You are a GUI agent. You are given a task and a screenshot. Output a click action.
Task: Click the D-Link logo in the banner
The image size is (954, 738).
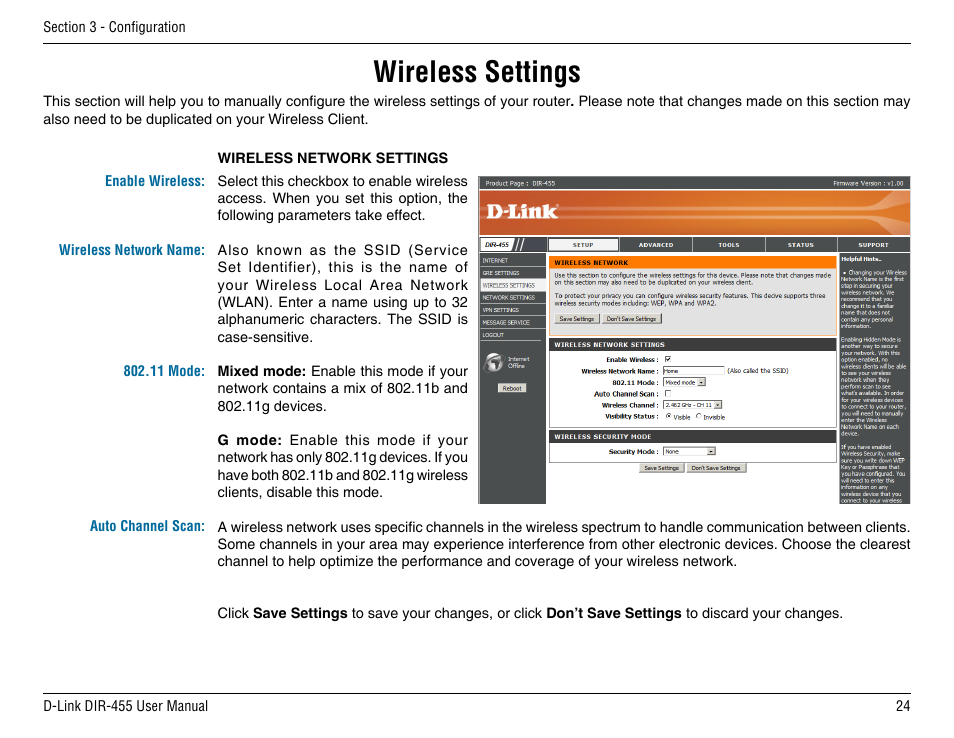click(x=522, y=211)
